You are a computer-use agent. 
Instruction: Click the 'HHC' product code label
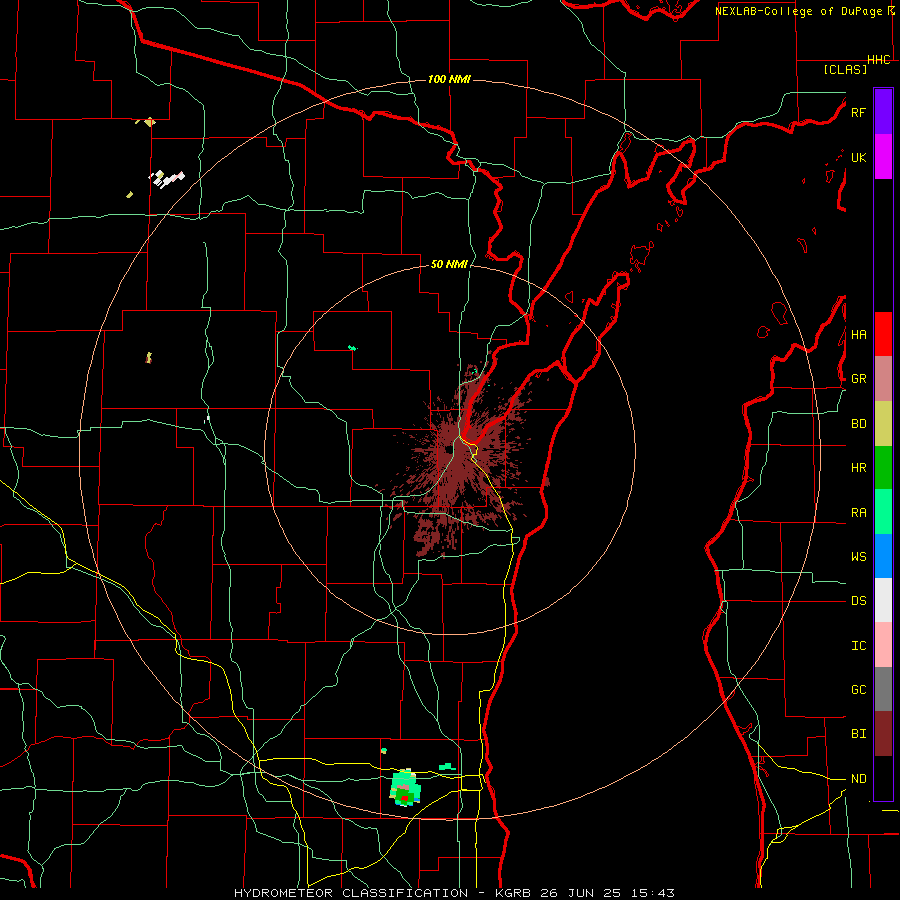pos(878,60)
